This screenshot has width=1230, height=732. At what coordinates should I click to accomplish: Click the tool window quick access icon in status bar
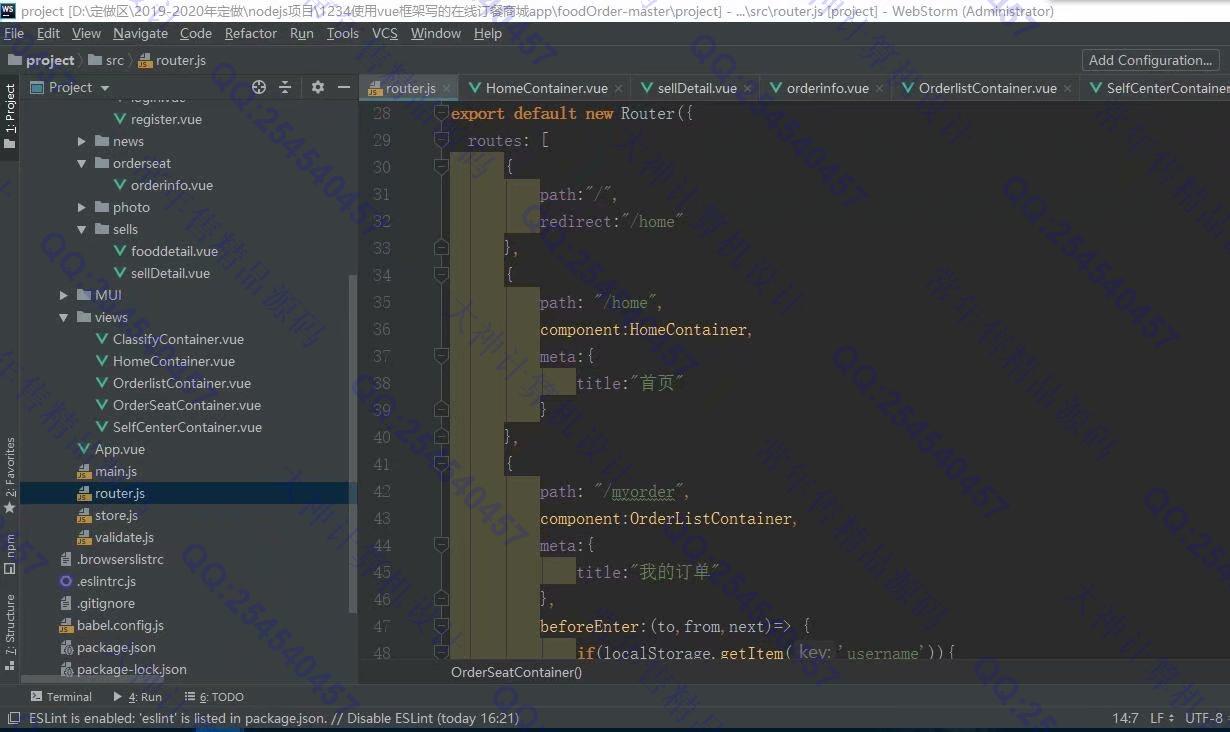pos(13,718)
